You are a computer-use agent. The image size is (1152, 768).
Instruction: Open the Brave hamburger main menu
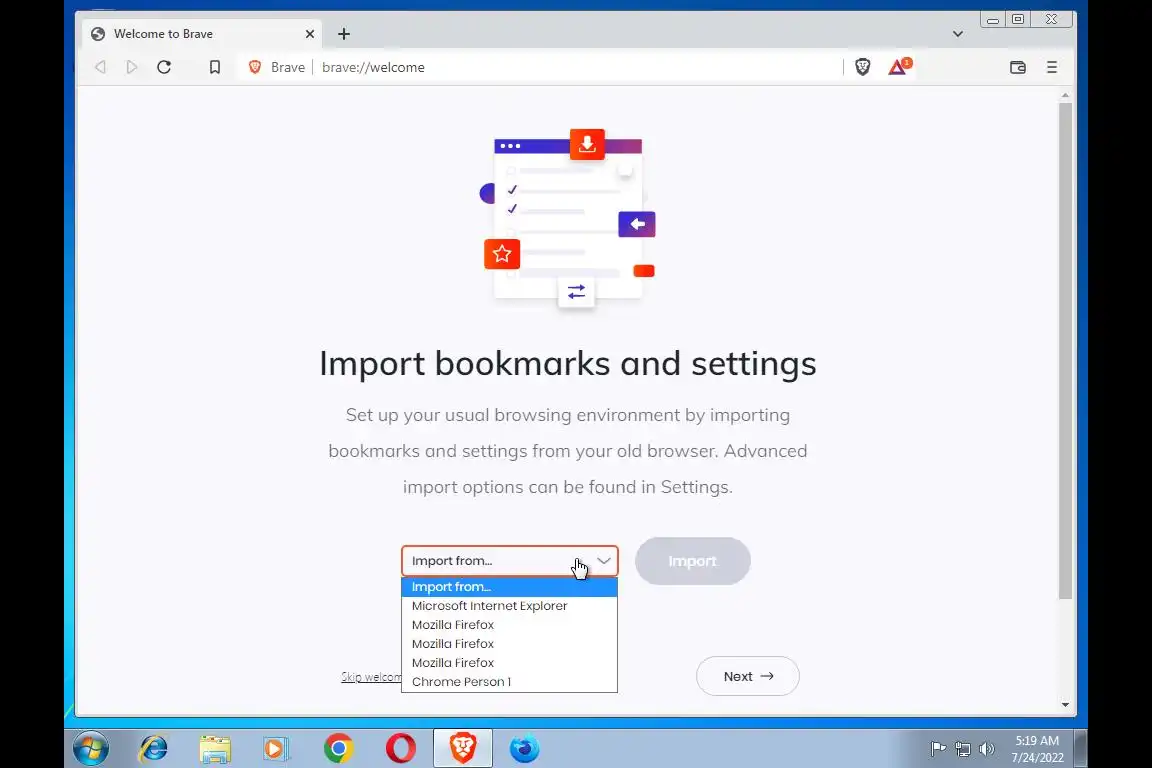tap(1051, 67)
